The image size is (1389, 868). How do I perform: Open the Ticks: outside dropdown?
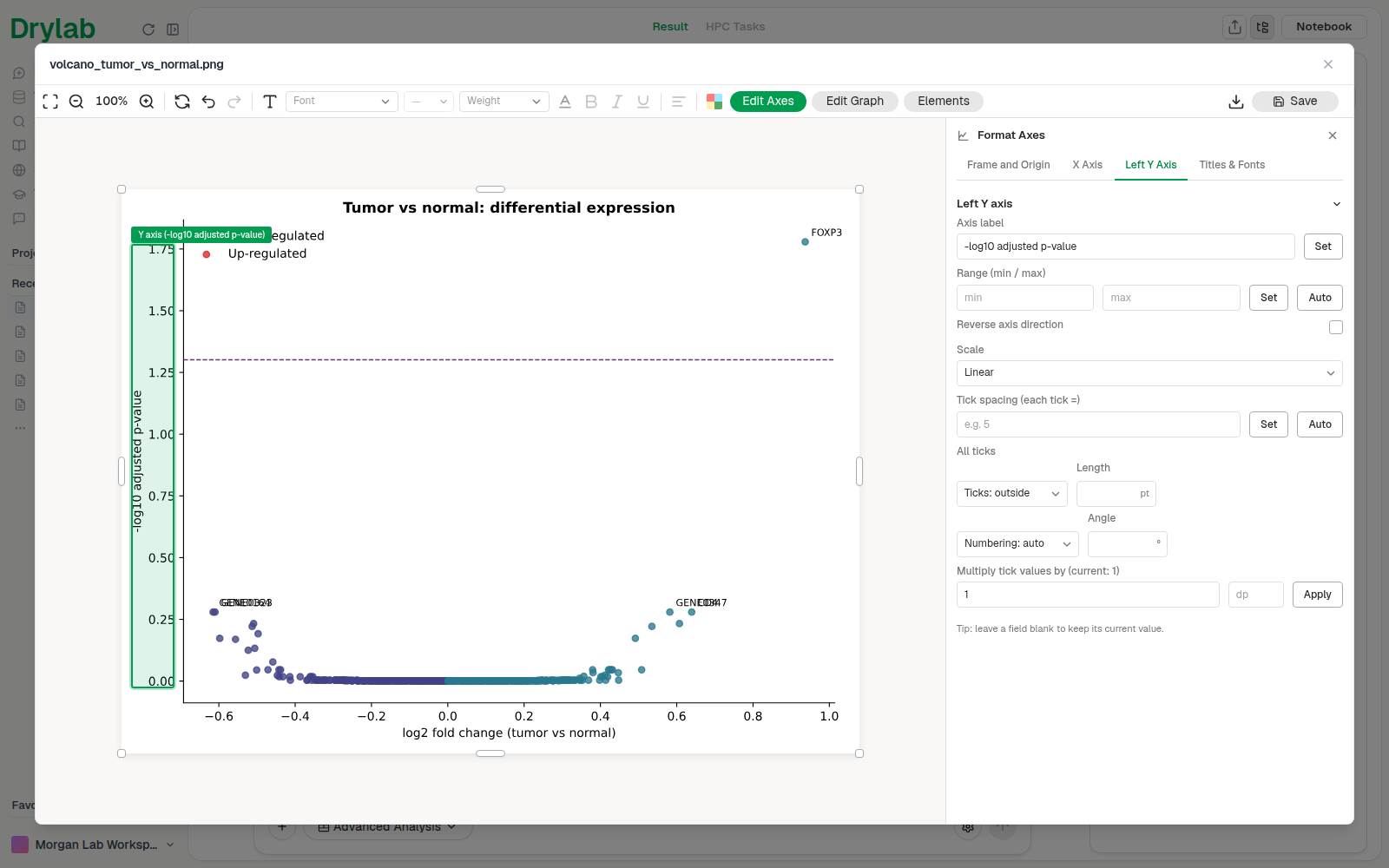[1012, 494]
